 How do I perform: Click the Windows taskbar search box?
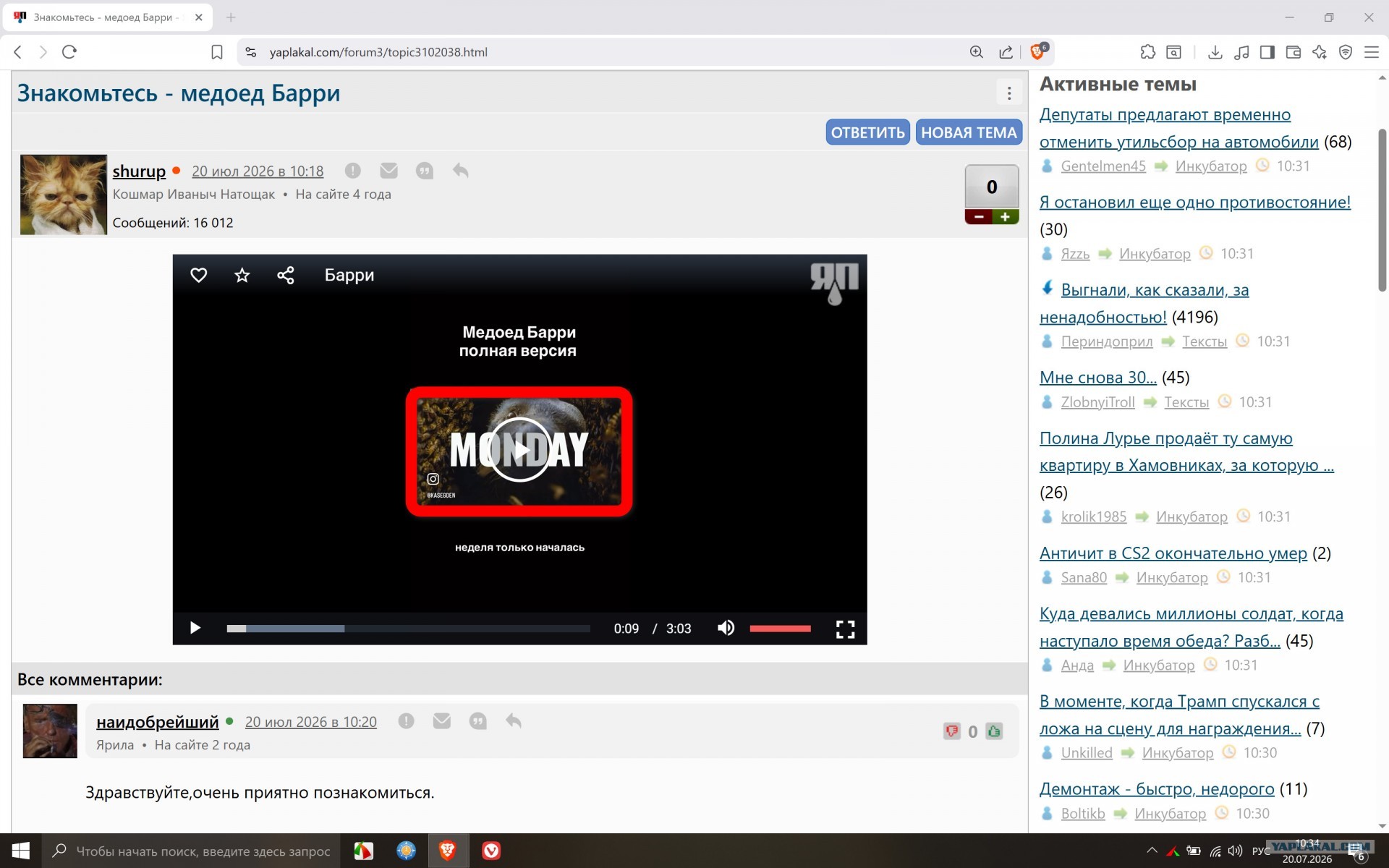click(x=191, y=851)
